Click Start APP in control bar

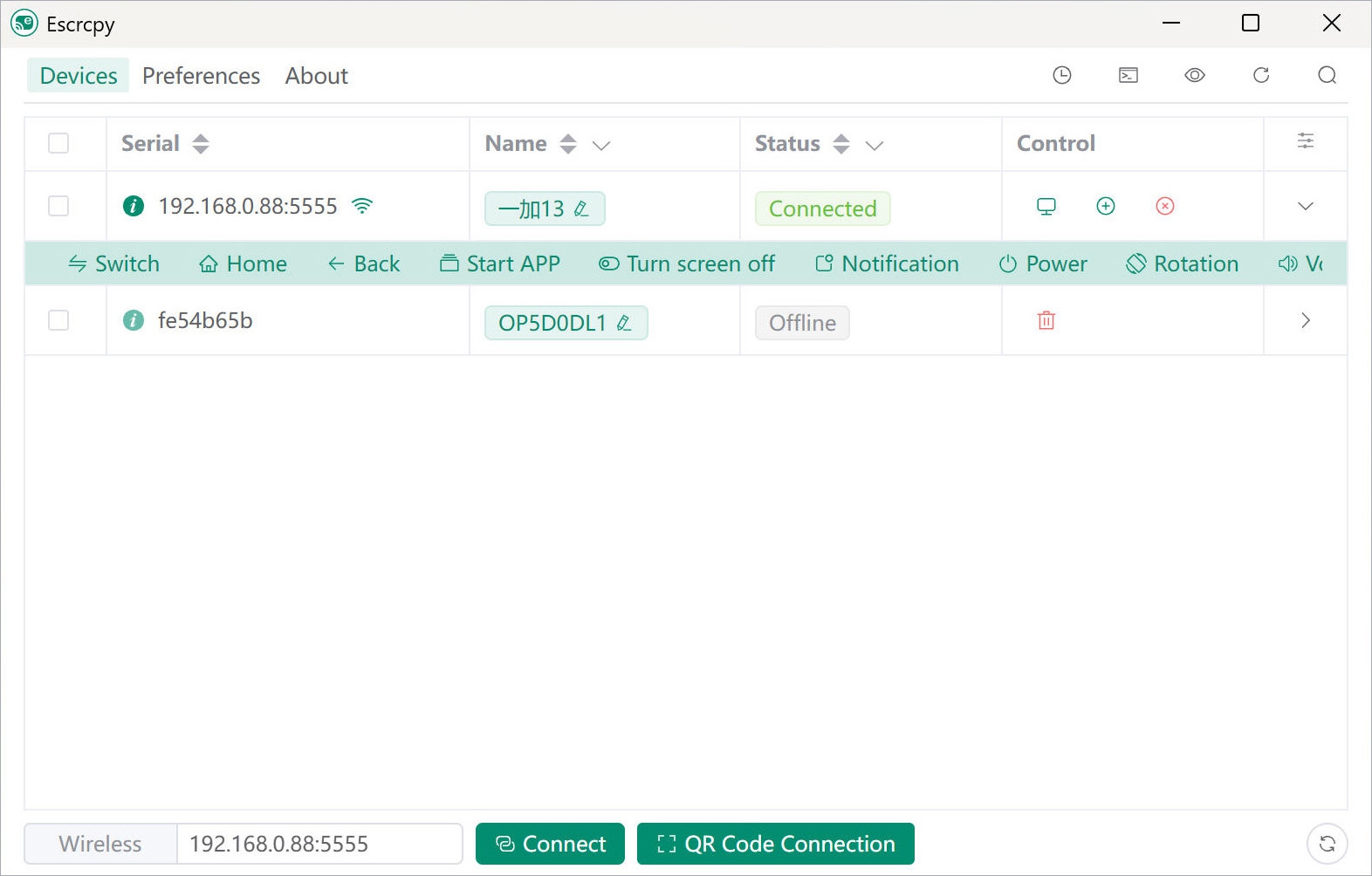(x=500, y=263)
